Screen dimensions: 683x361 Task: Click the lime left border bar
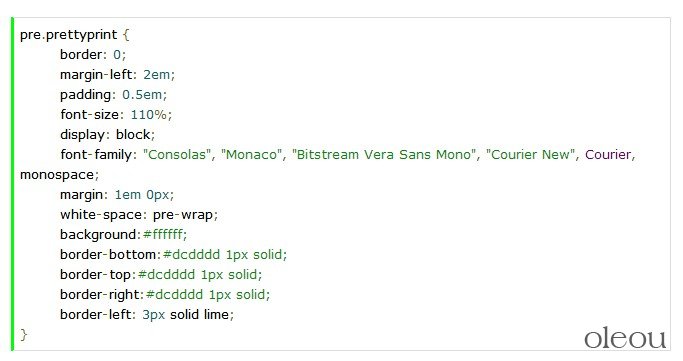coord(13,184)
